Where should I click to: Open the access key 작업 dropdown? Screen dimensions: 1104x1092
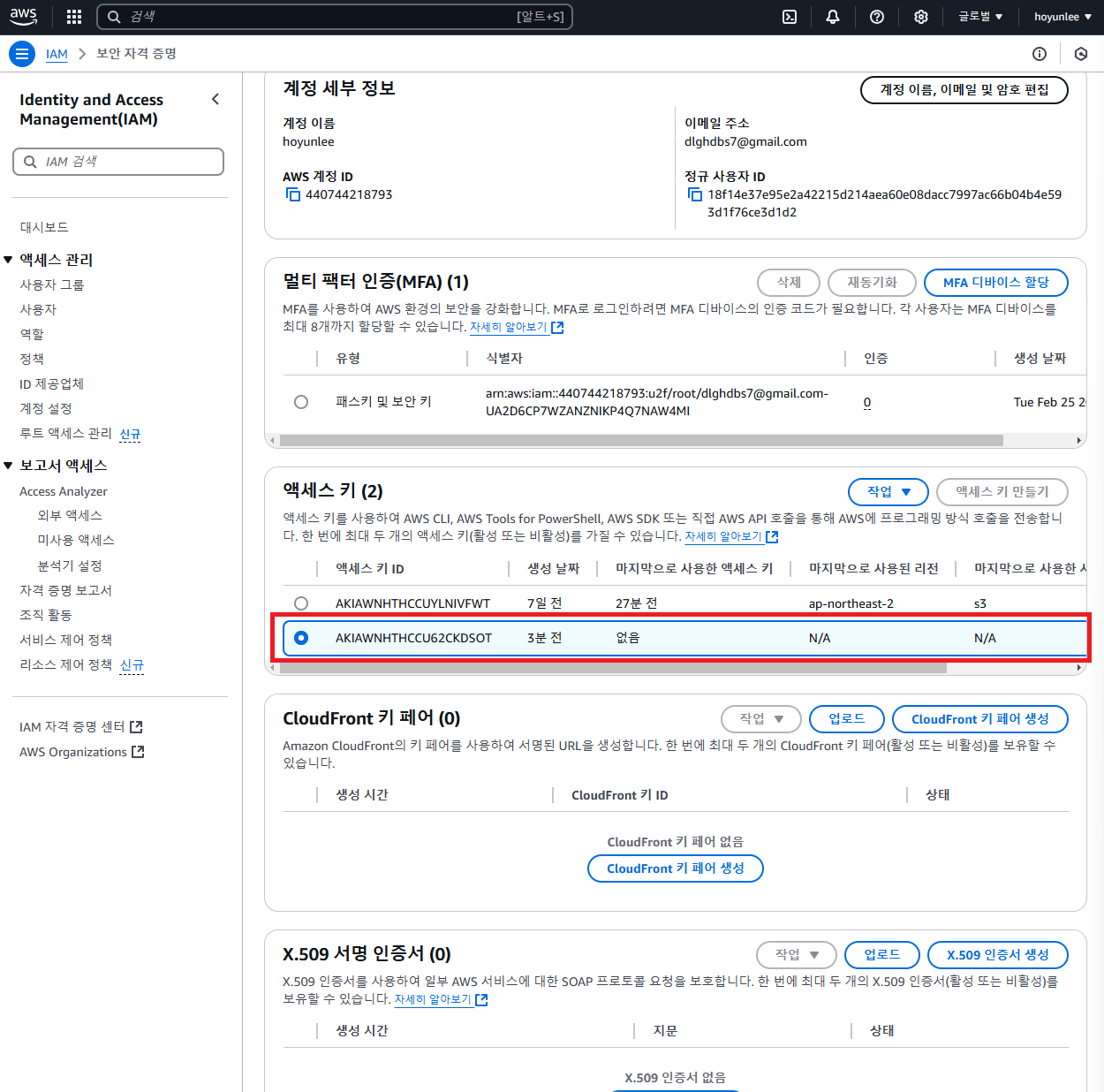(888, 492)
